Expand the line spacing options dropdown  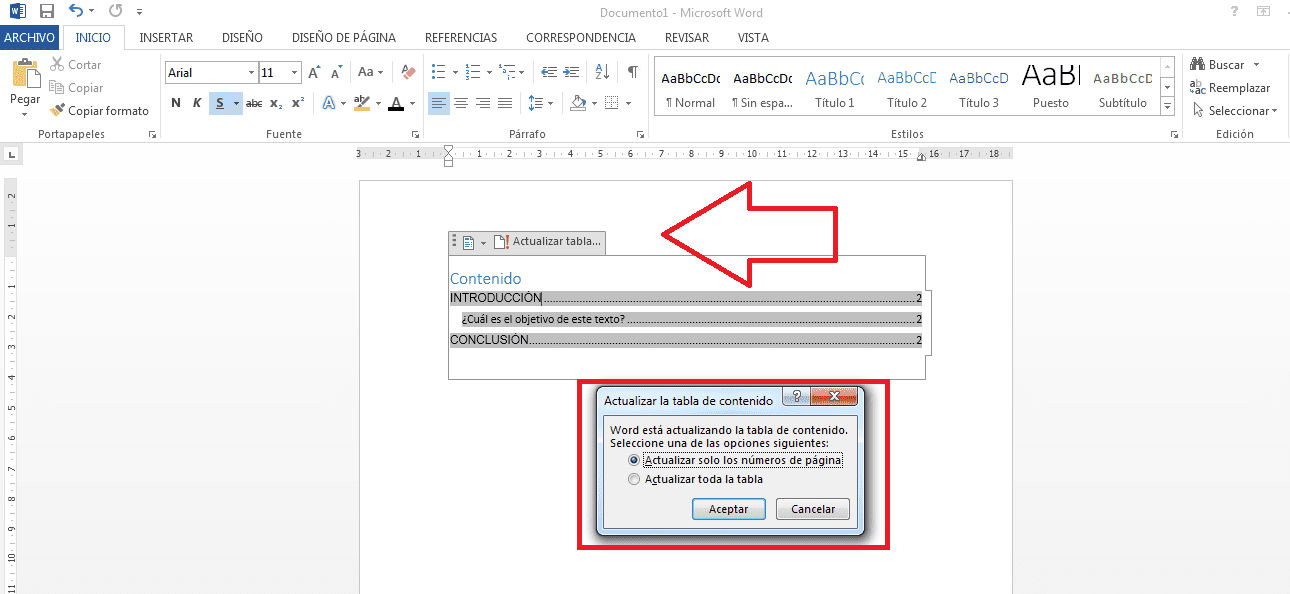pos(547,102)
